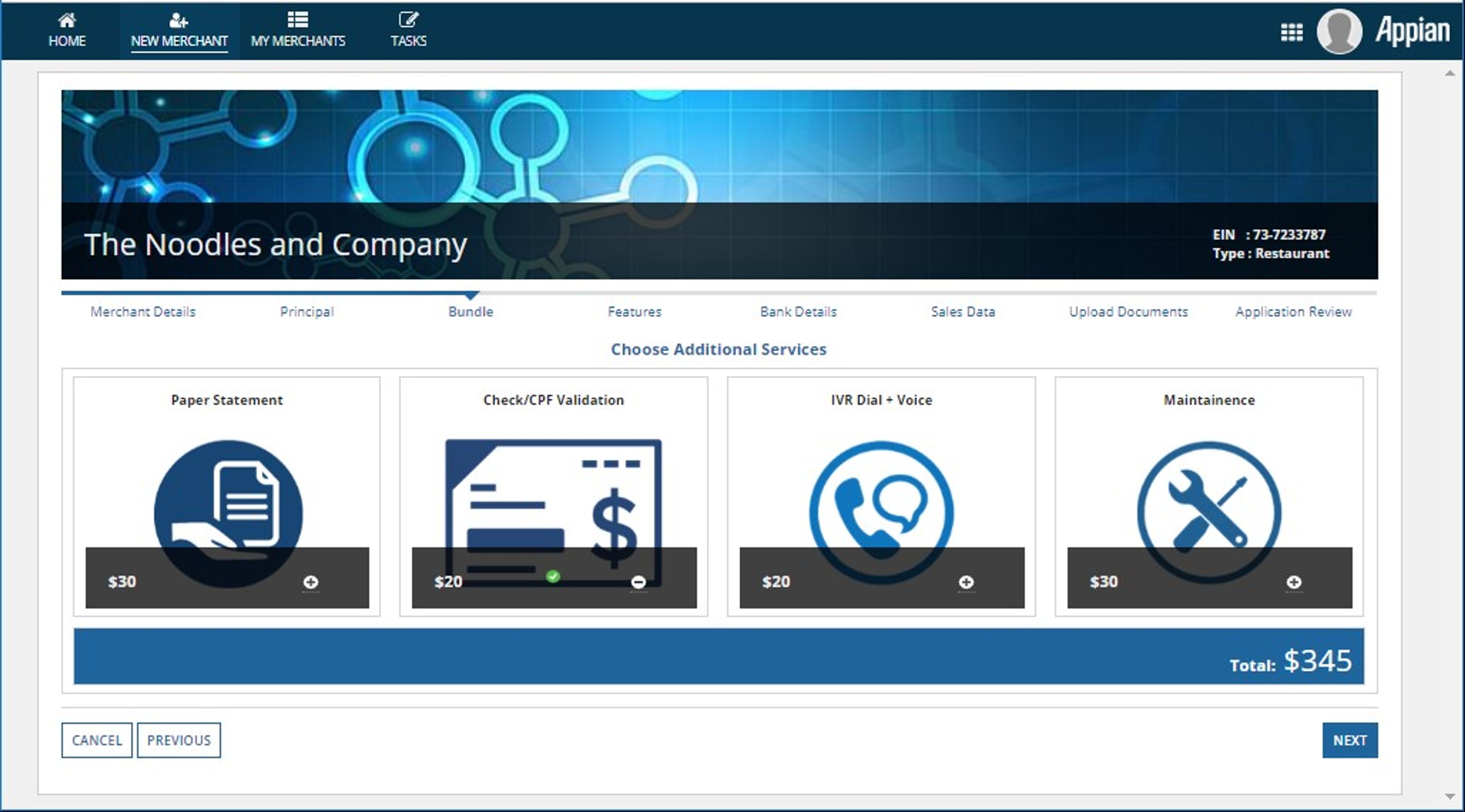Add IVR Dial + Voice with its plus icon
This screenshot has height=812, width=1465.
[x=966, y=582]
